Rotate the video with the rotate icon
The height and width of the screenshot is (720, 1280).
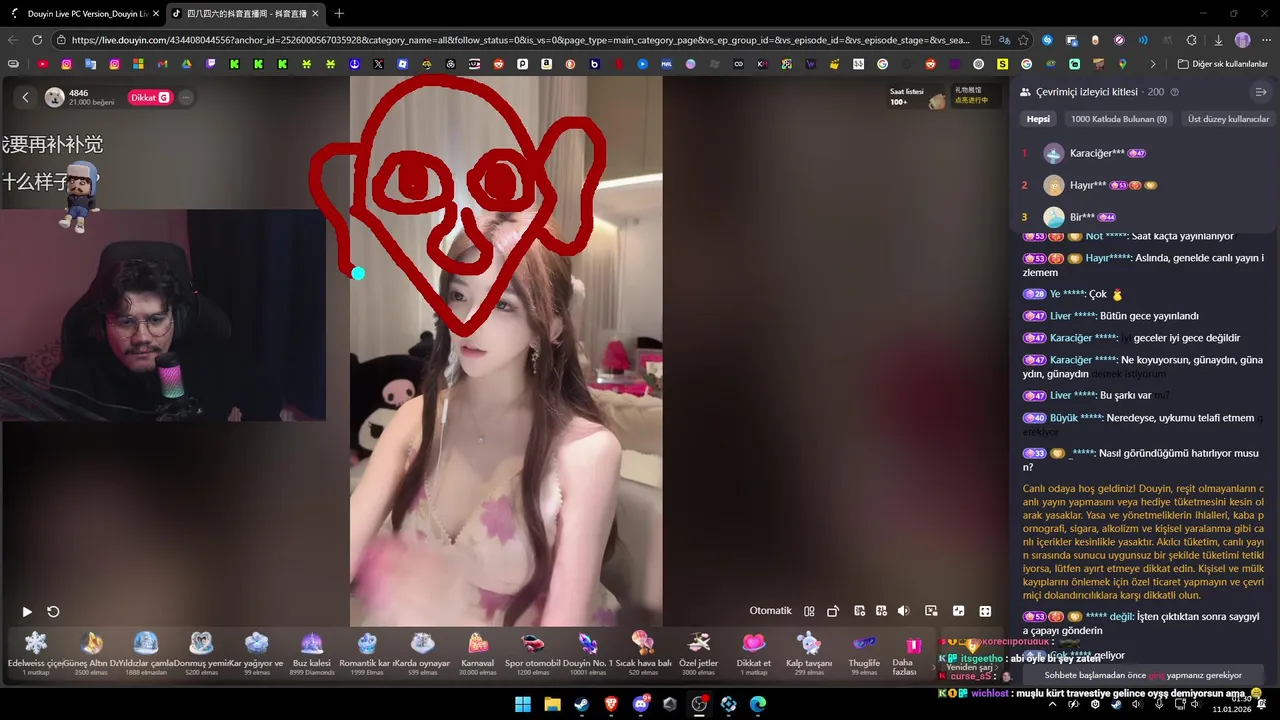point(832,611)
